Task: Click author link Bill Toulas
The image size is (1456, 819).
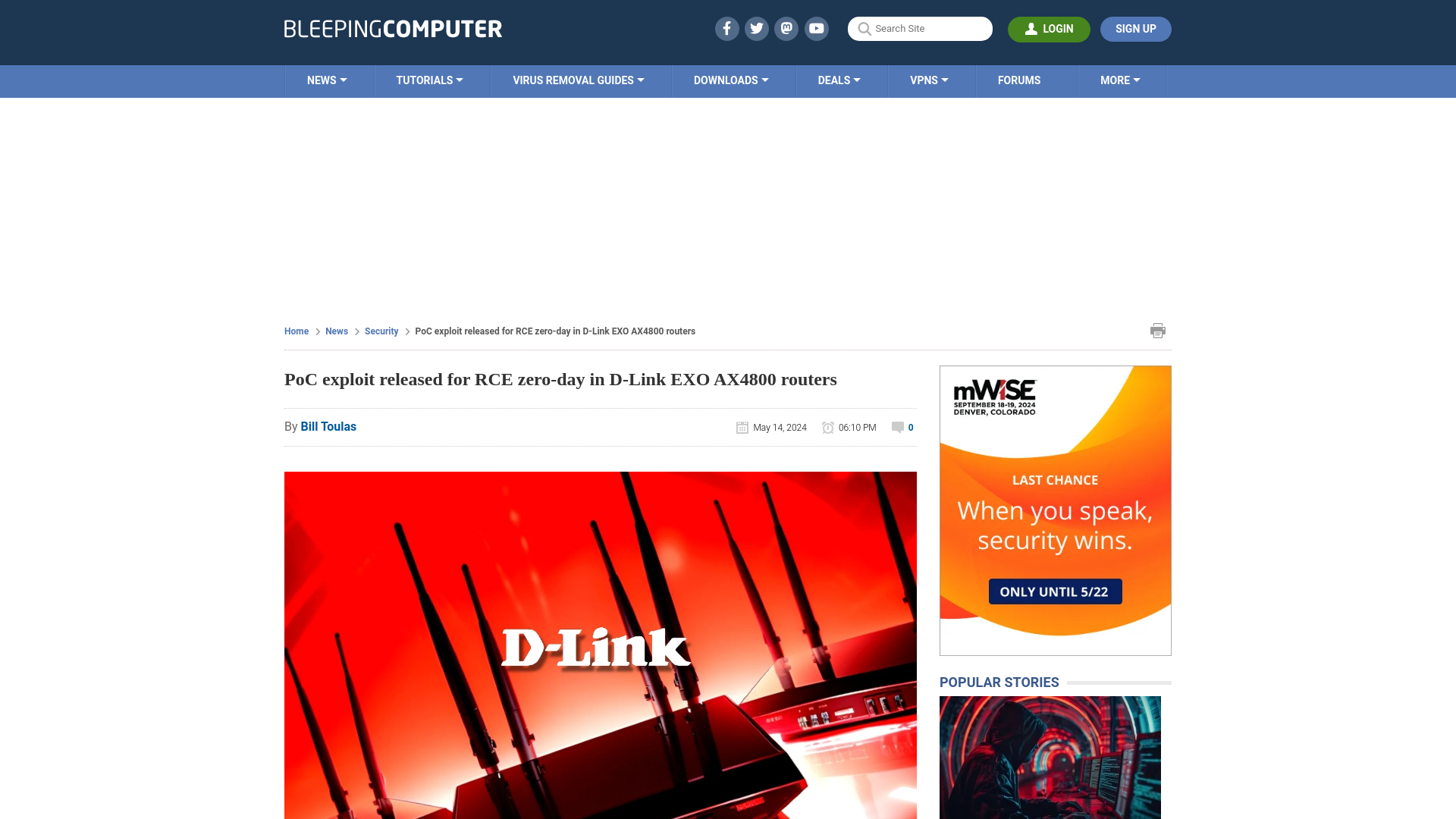Action: coord(328,426)
